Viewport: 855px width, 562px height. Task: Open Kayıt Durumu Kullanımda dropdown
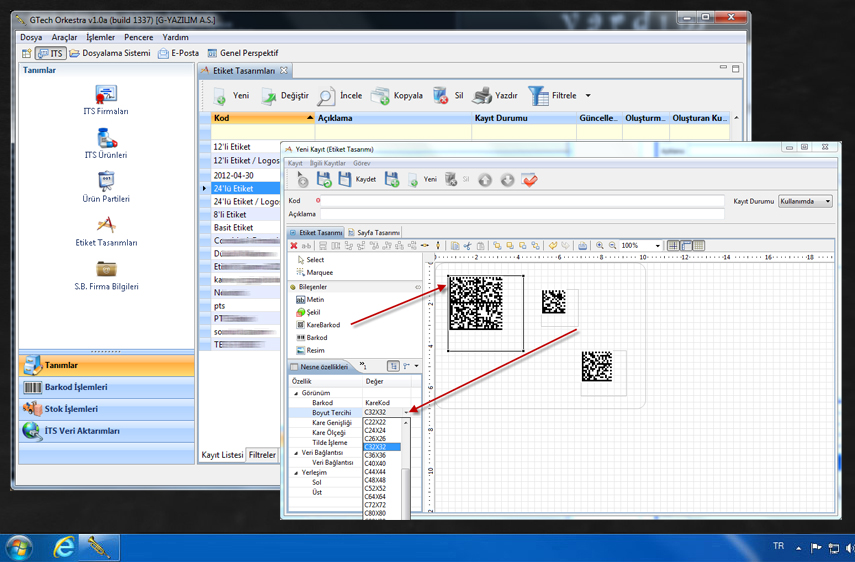click(805, 201)
